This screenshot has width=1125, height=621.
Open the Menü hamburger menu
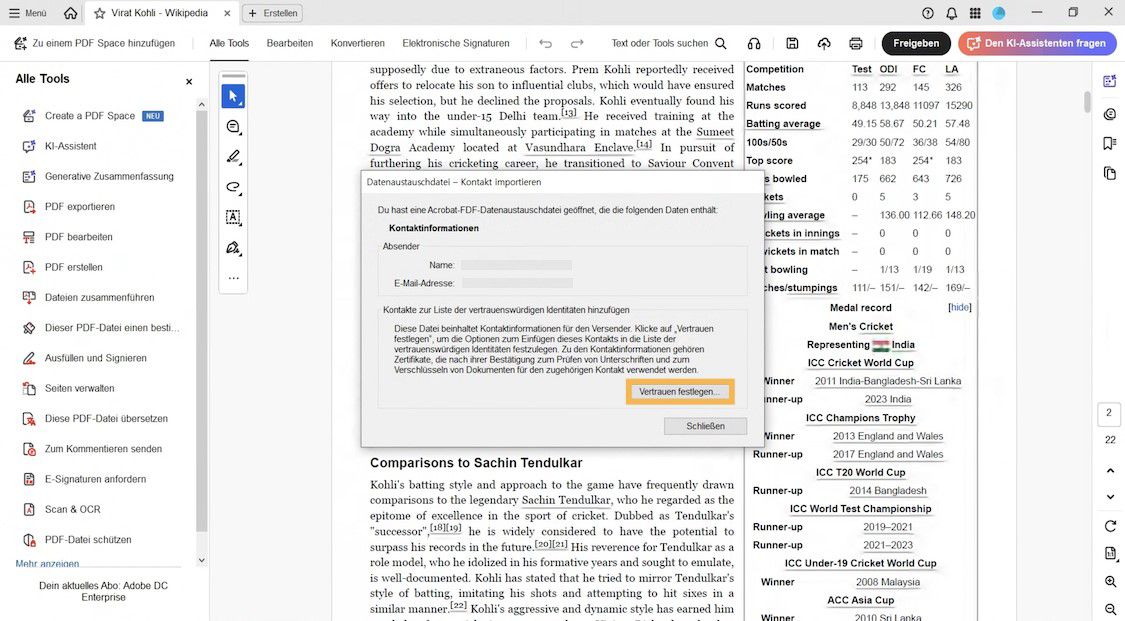(x=29, y=13)
